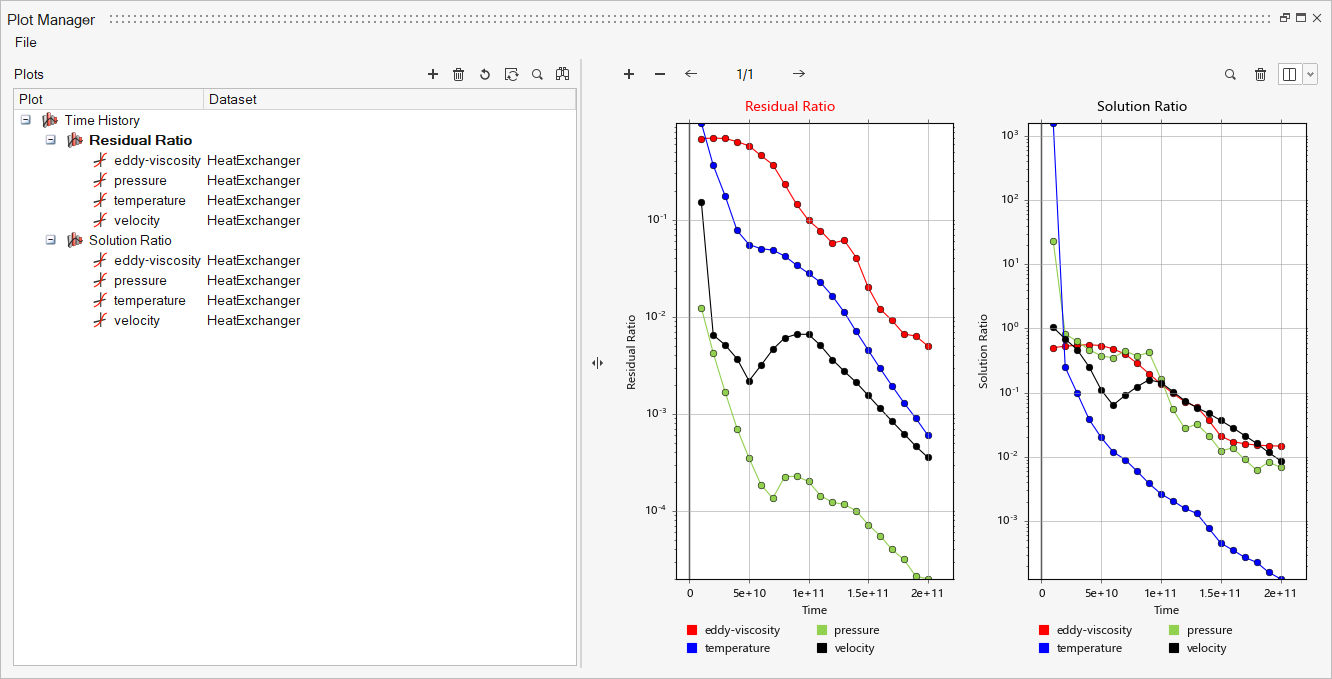
Task: Click the trash icon above Solution Ratio chart
Action: (1261, 74)
